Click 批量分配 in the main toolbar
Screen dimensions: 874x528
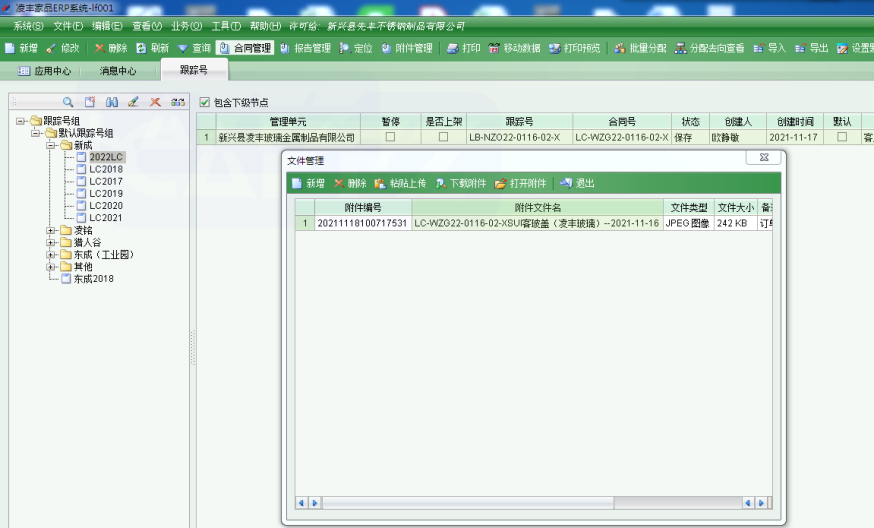click(x=640, y=48)
